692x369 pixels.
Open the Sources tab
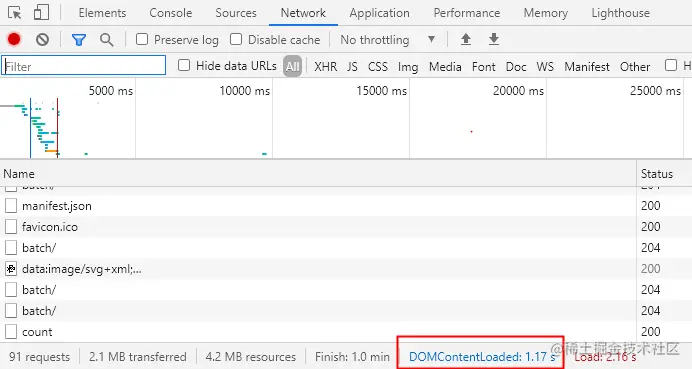click(x=236, y=13)
